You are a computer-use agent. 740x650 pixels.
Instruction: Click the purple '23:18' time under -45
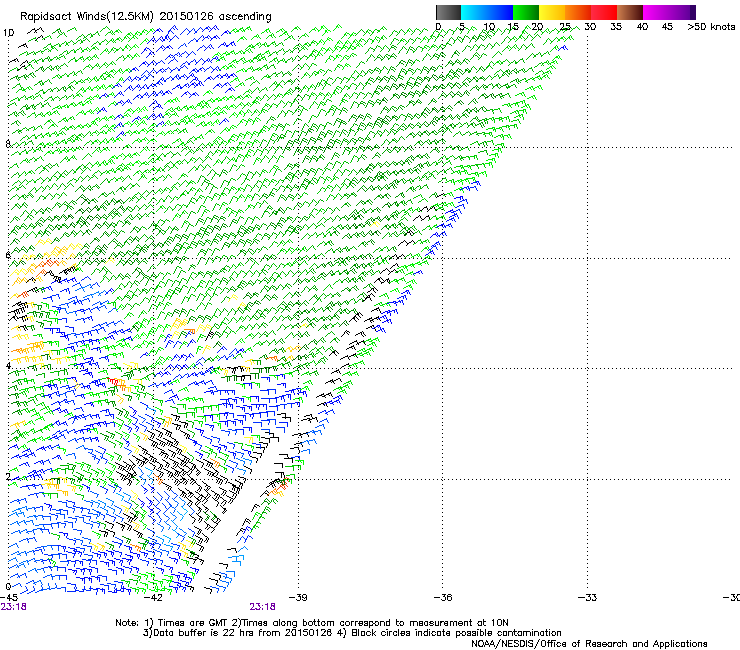pos(13,607)
